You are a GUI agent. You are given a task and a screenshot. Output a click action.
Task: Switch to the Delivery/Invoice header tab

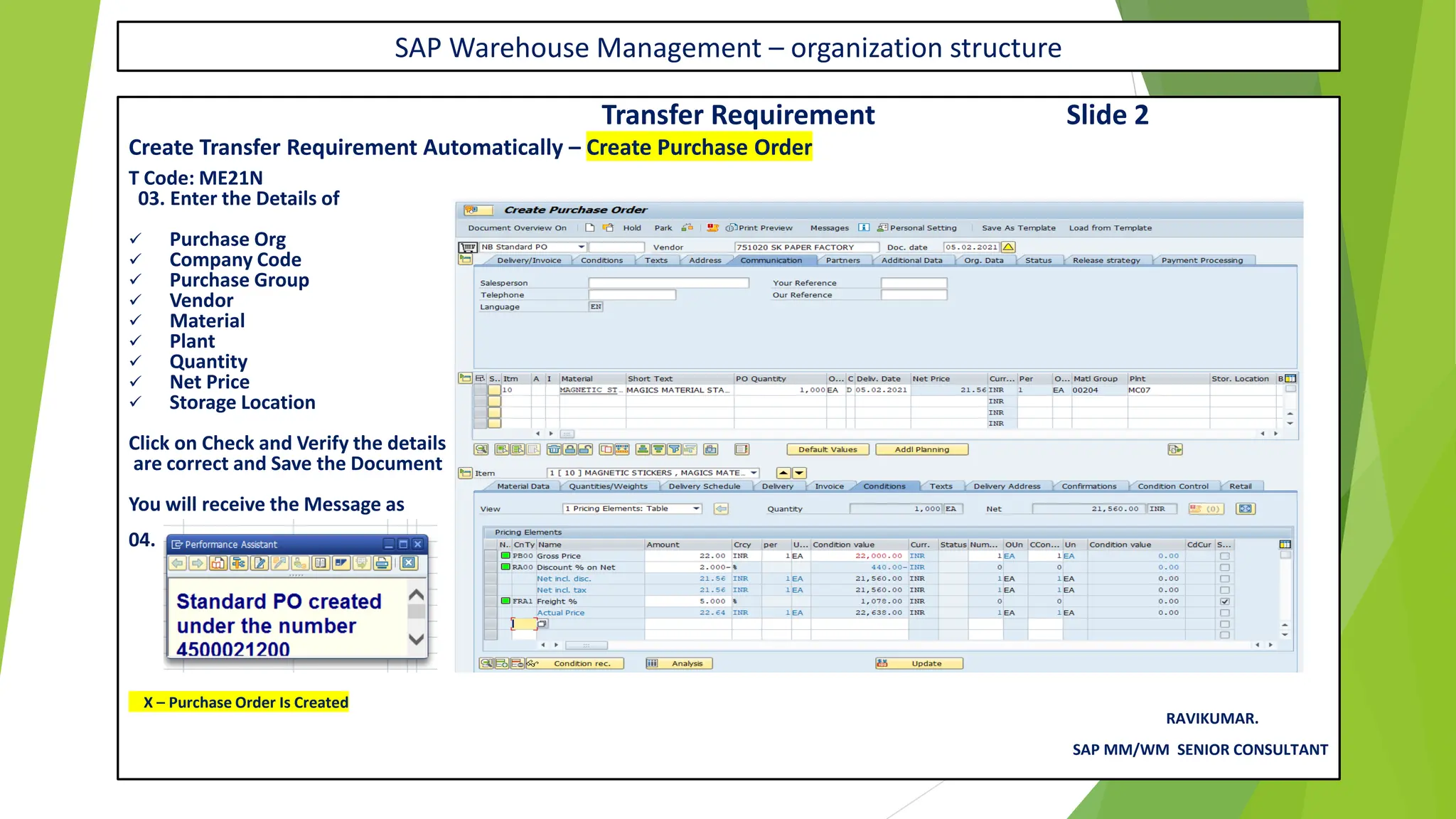pyautogui.click(x=529, y=260)
